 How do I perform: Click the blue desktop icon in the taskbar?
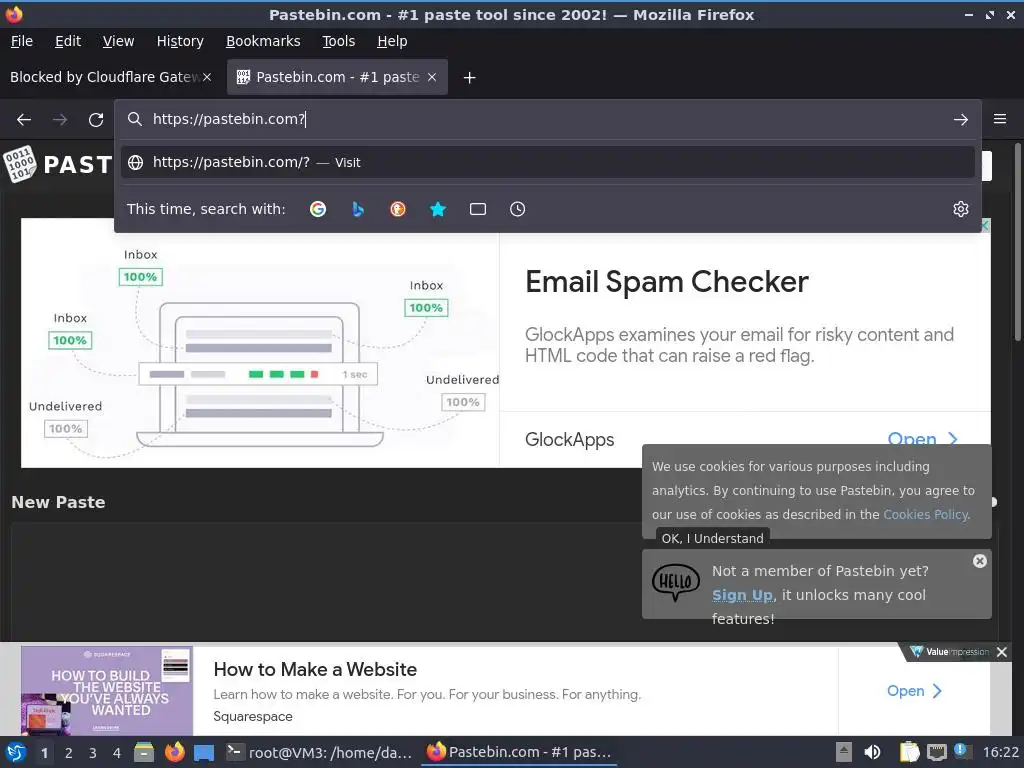click(x=204, y=753)
